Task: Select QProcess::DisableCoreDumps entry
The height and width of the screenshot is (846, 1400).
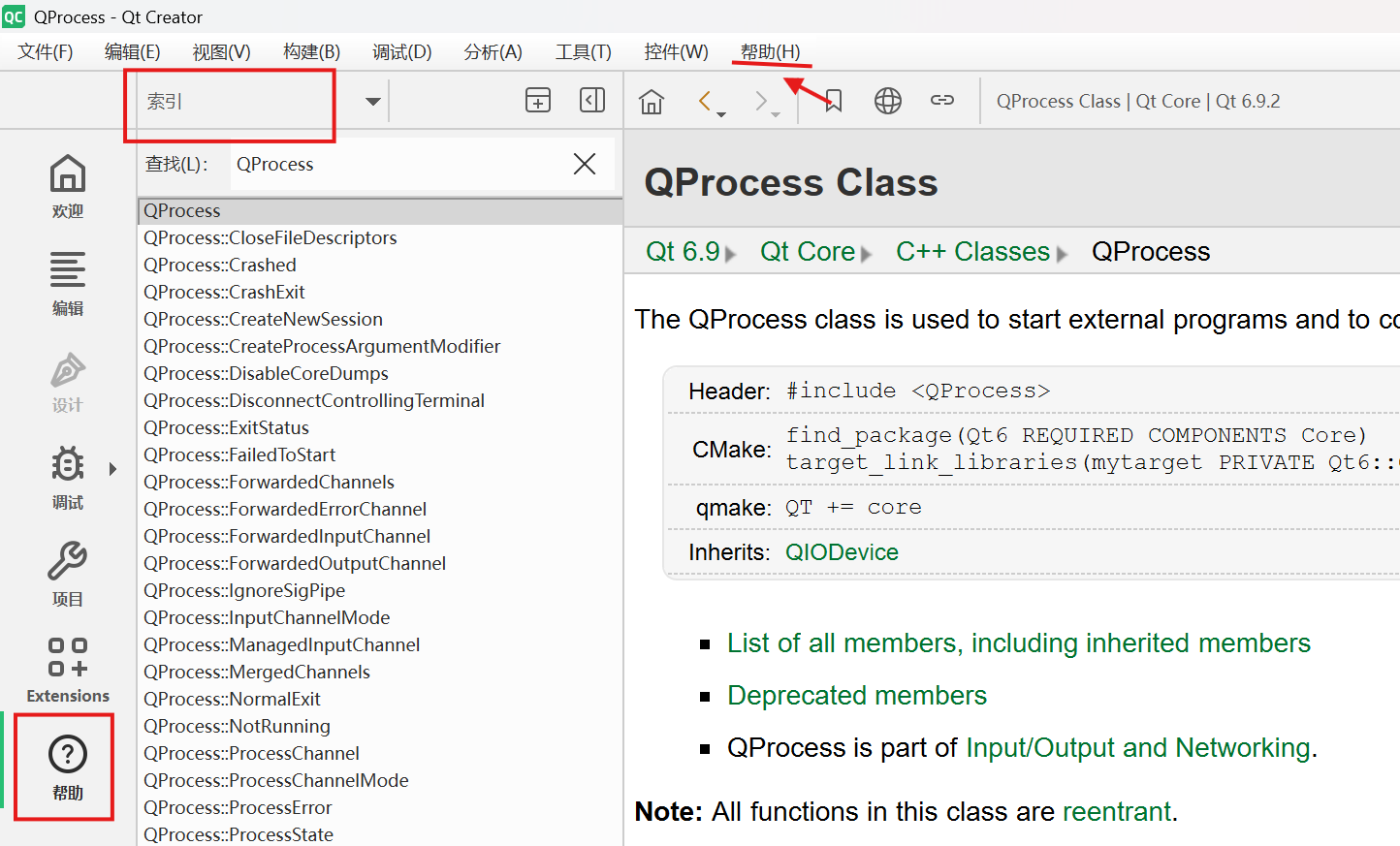Action: (x=380, y=374)
